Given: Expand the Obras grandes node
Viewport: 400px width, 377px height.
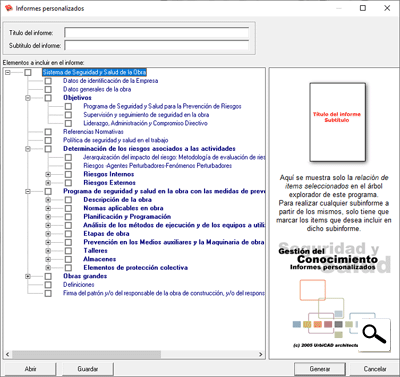Looking at the screenshot, I should [x=28, y=276].
